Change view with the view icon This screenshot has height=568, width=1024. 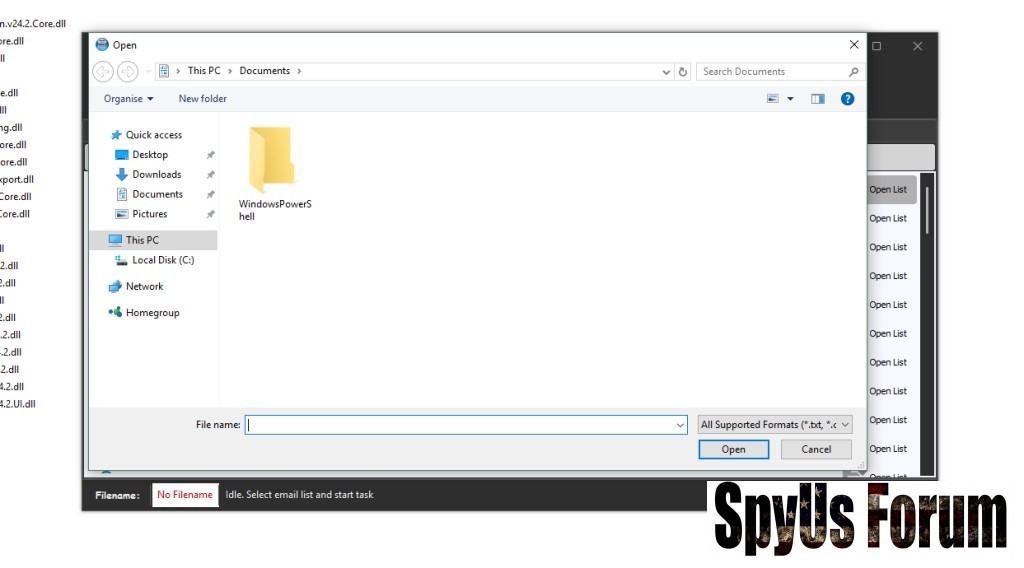(773, 99)
